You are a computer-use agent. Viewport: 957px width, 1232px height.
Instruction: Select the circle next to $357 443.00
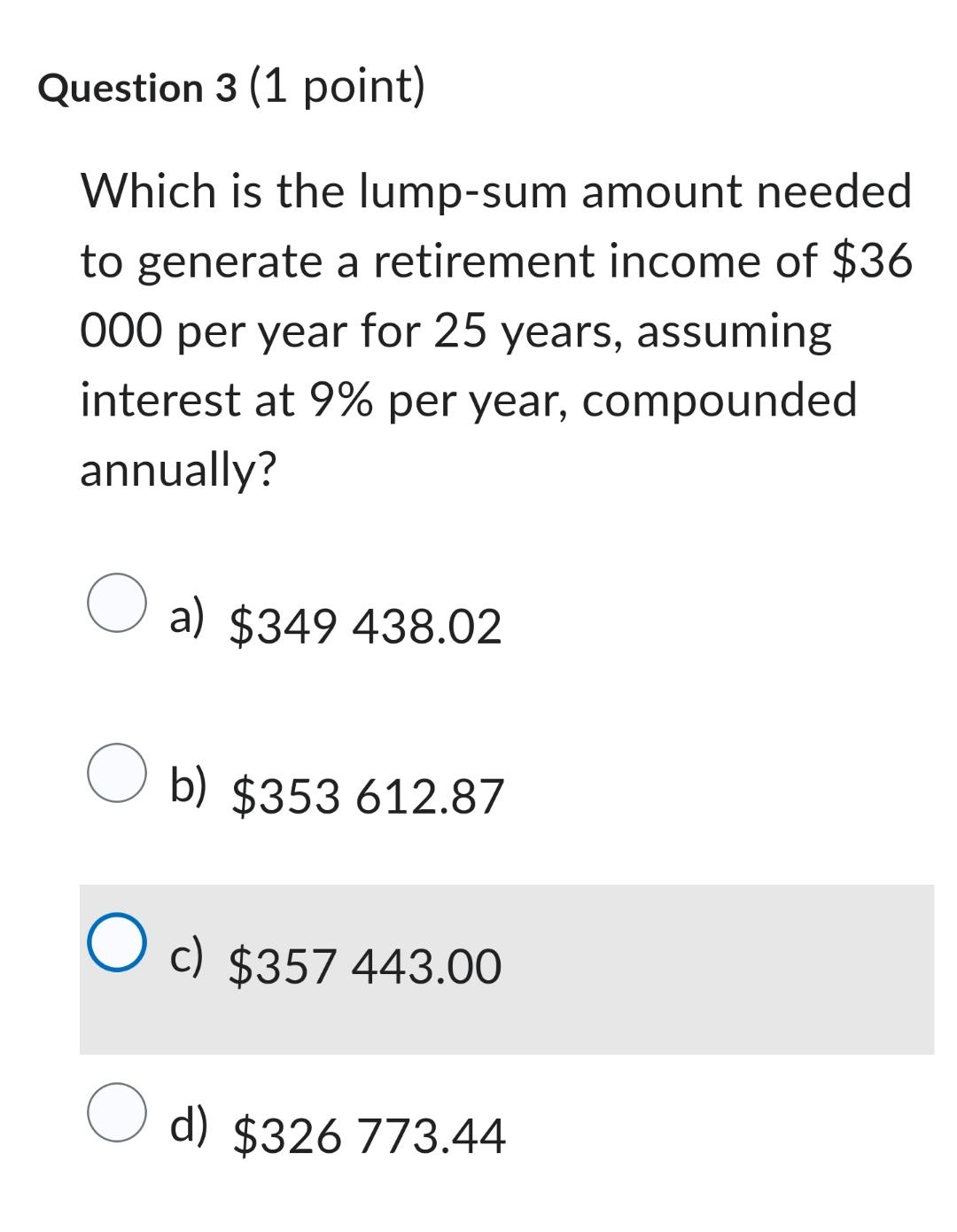115,944
